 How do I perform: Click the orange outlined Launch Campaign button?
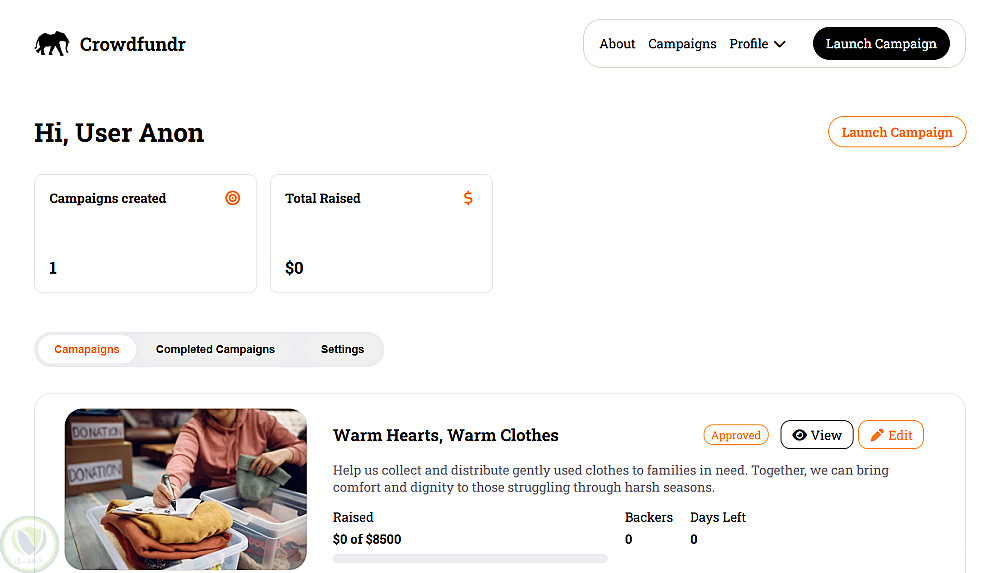[896, 132]
